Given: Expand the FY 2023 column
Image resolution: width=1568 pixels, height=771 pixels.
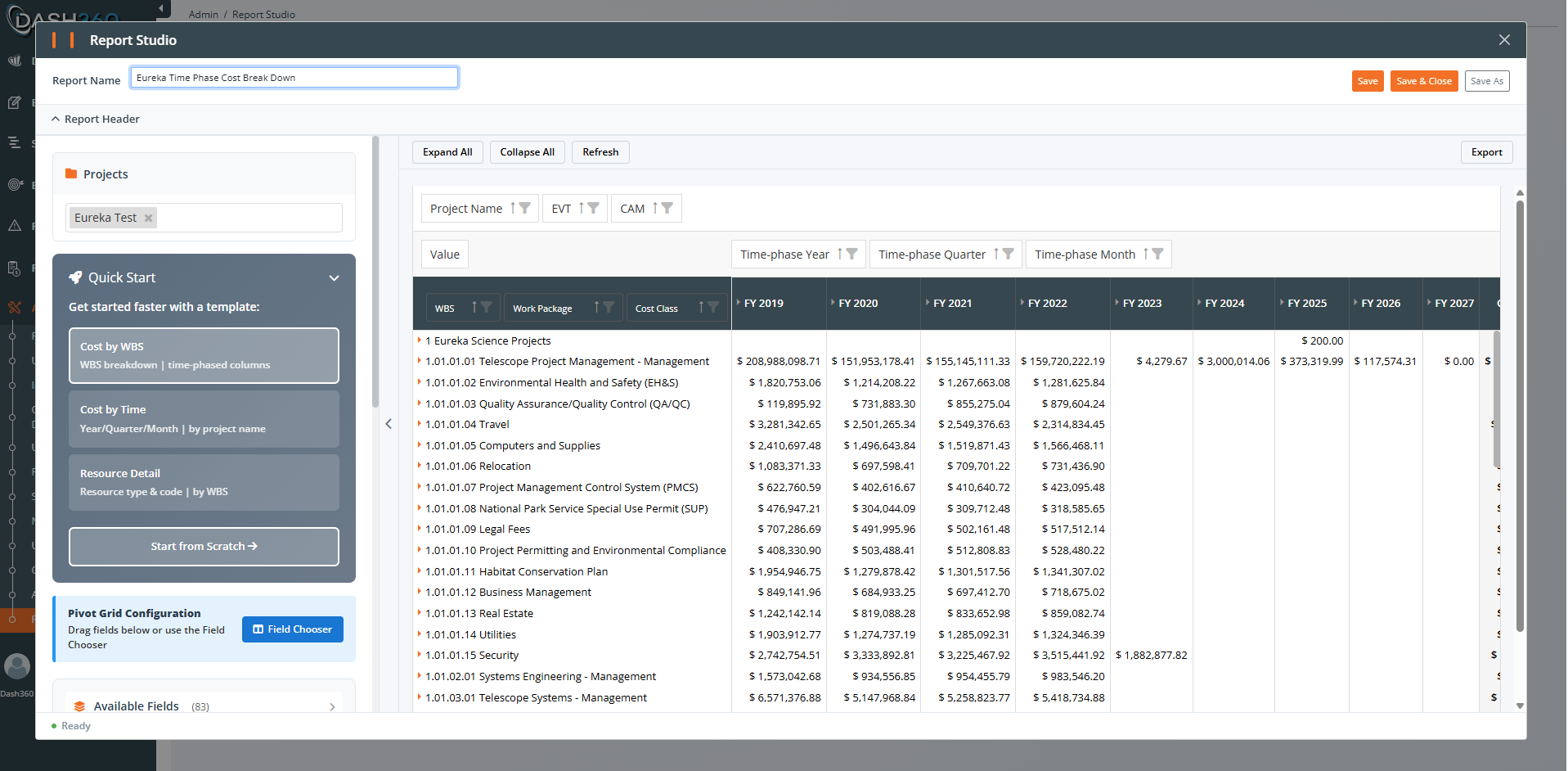Looking at the screenshot, I should (1117, 303).
